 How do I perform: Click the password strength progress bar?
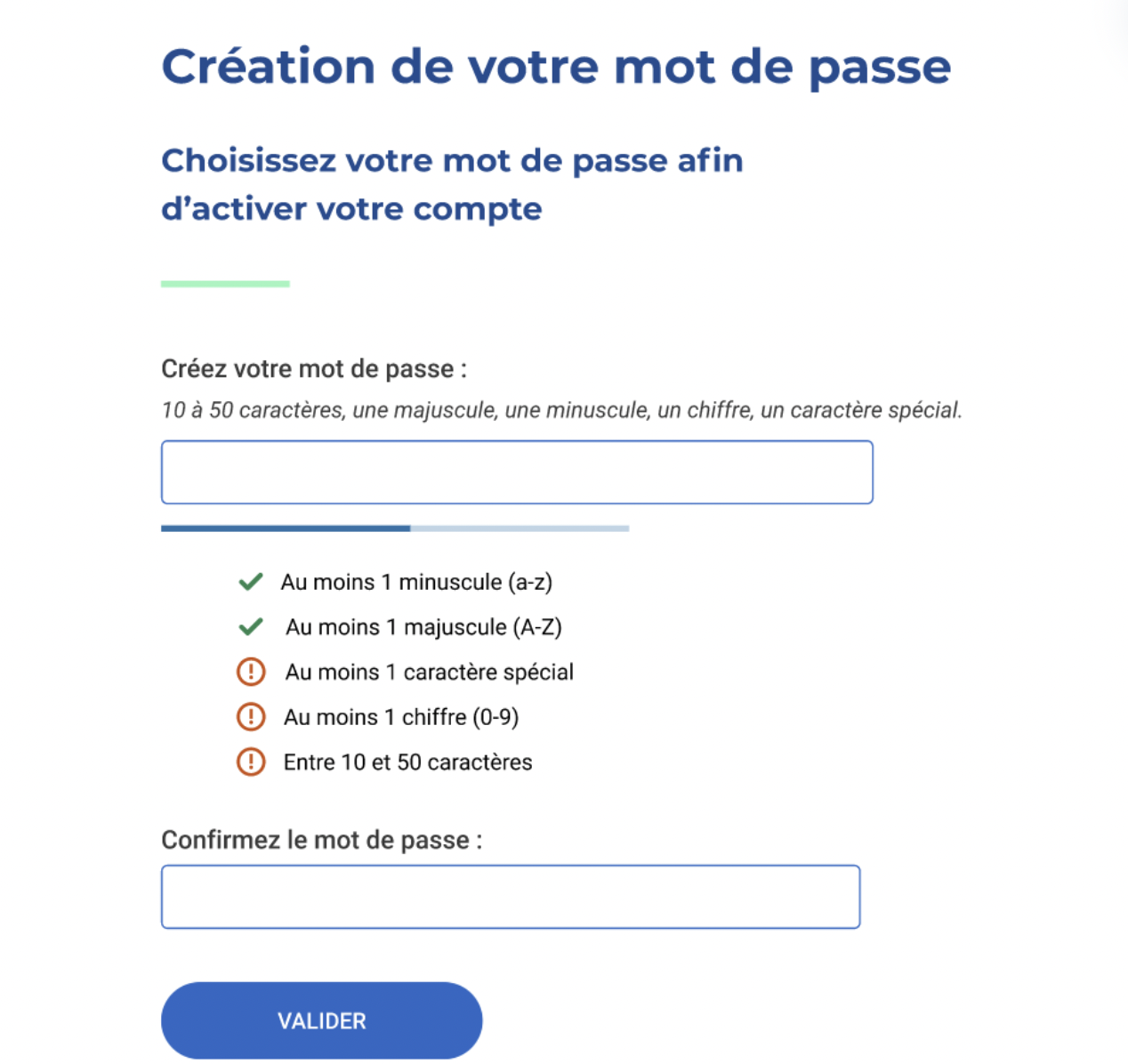point(395,528)
